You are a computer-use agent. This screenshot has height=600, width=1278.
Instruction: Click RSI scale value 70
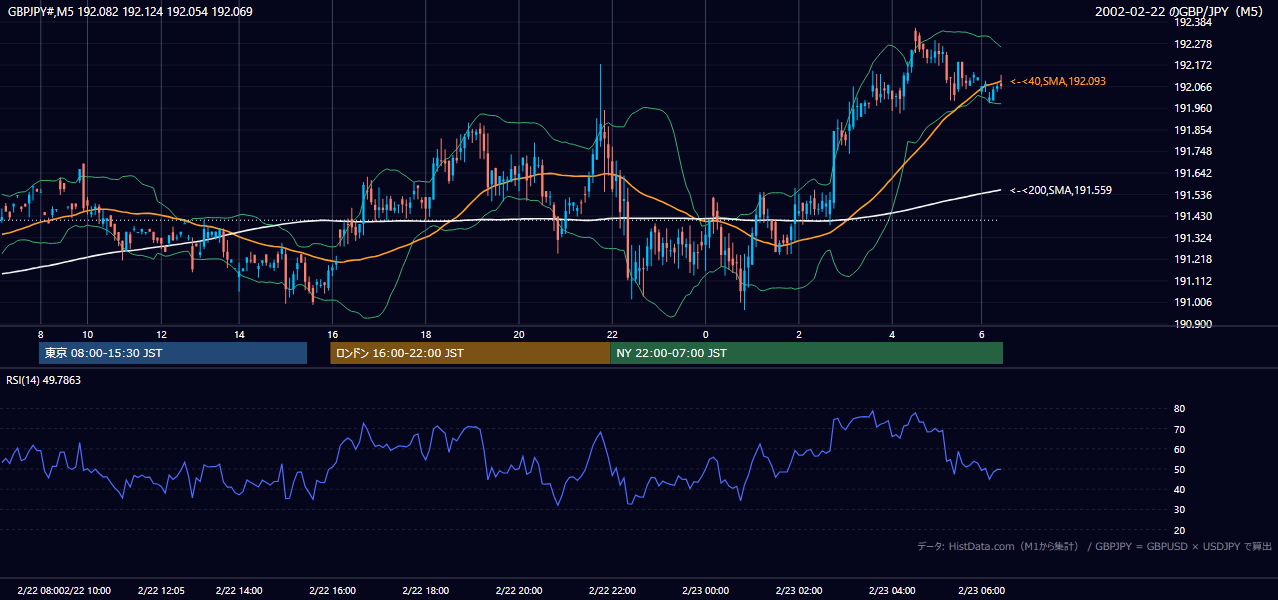click(1180, 429)
